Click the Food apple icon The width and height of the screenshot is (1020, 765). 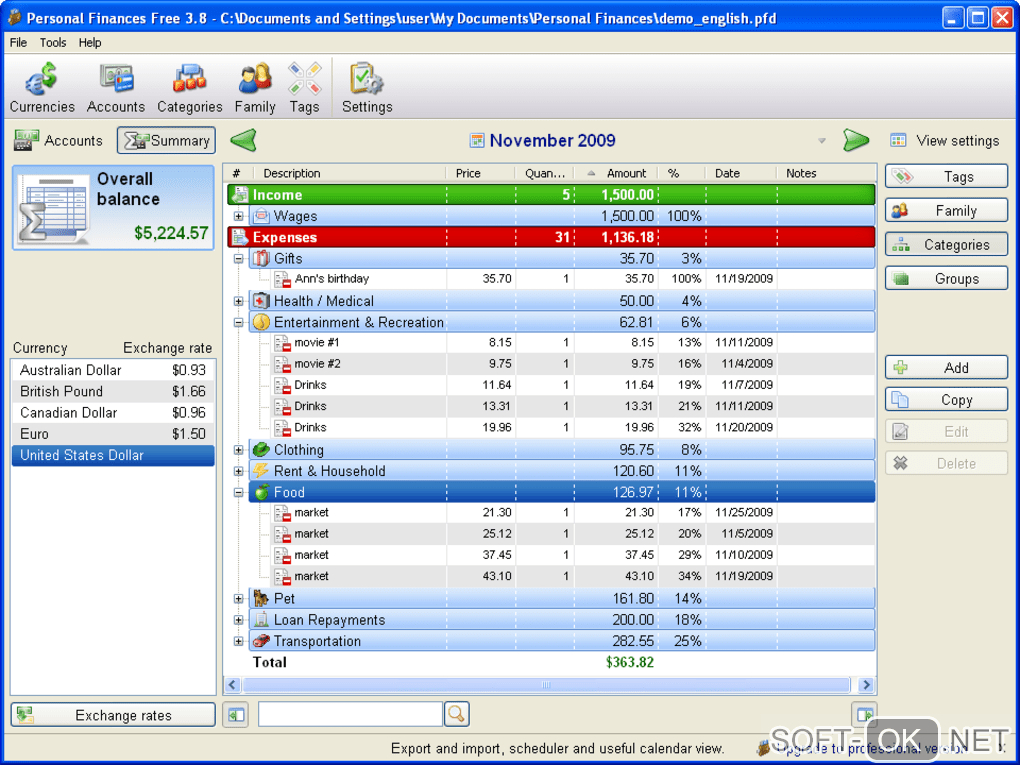(261, 492)
